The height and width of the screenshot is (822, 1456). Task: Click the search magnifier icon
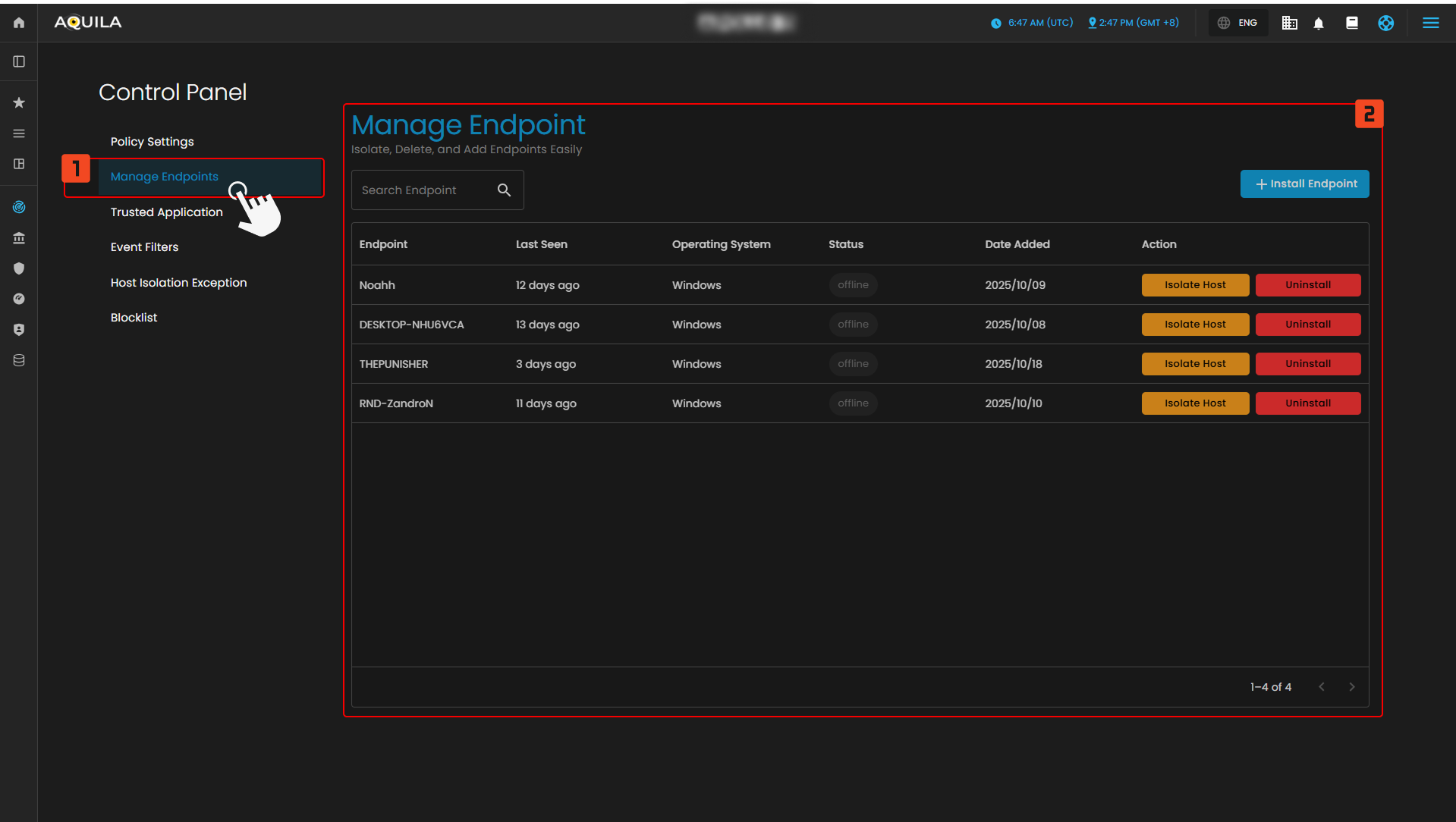click(x=504, y=190)
